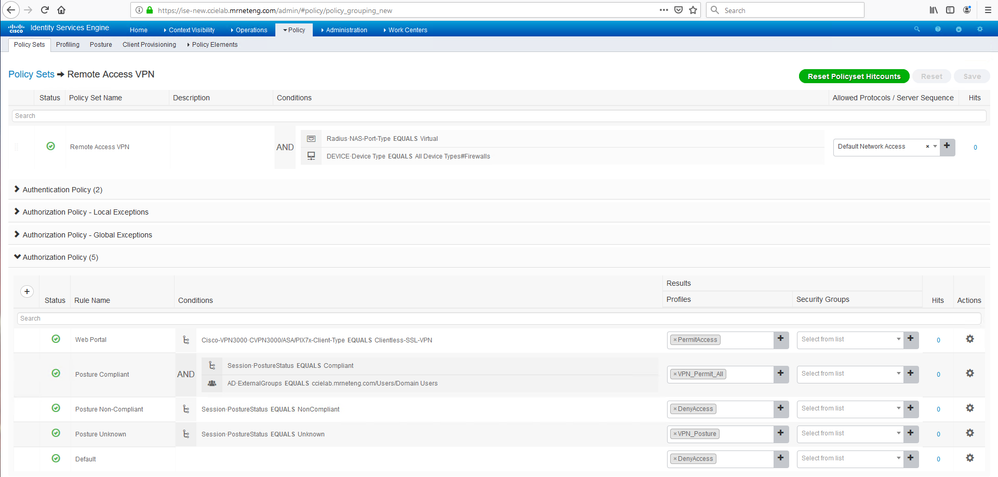Add authorization rule with circled plus
The width and height of the screenshot is (998, 477).
[x=27, y=291]
